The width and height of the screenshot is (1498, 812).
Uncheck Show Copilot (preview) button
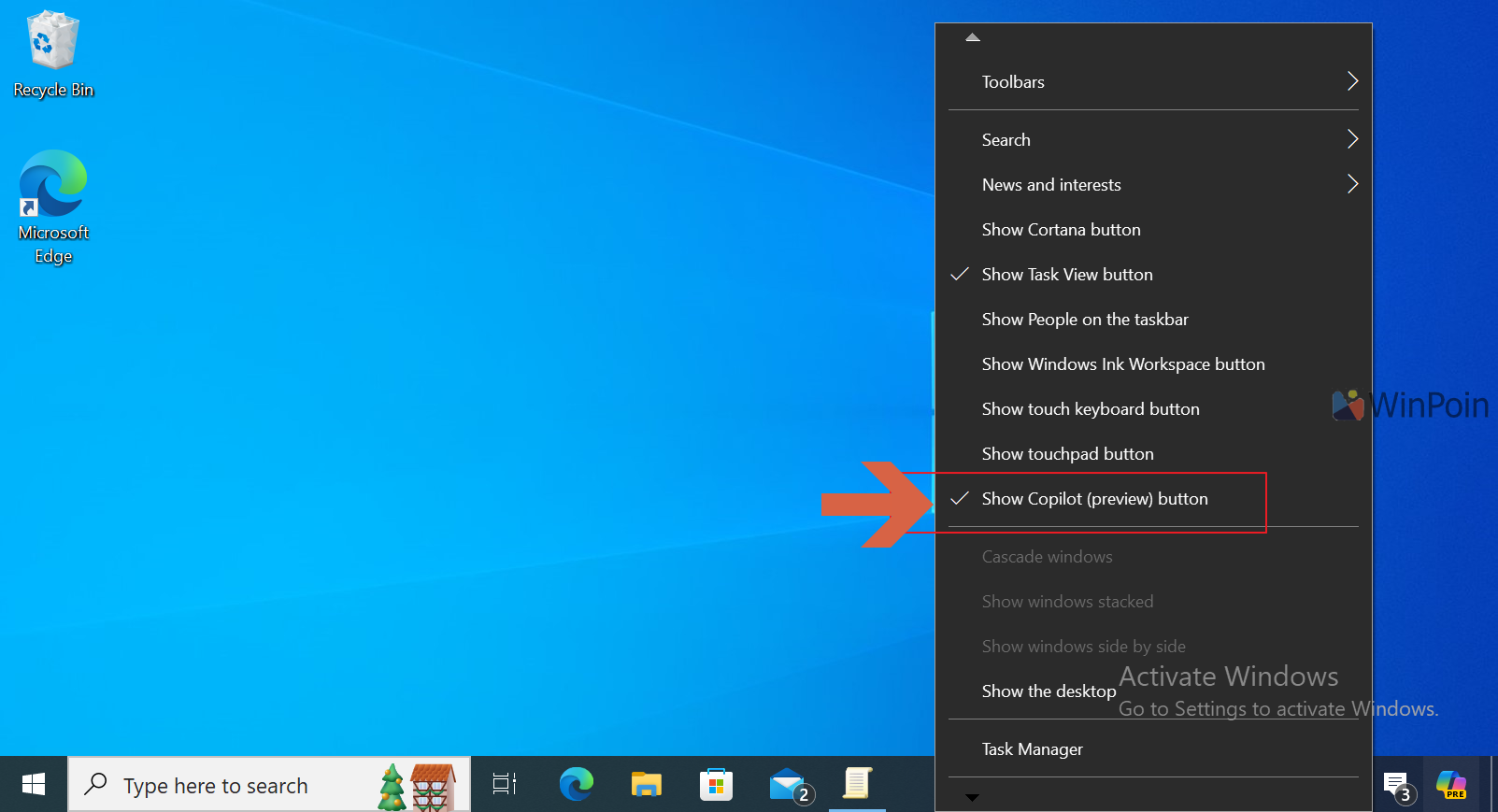1094,499
